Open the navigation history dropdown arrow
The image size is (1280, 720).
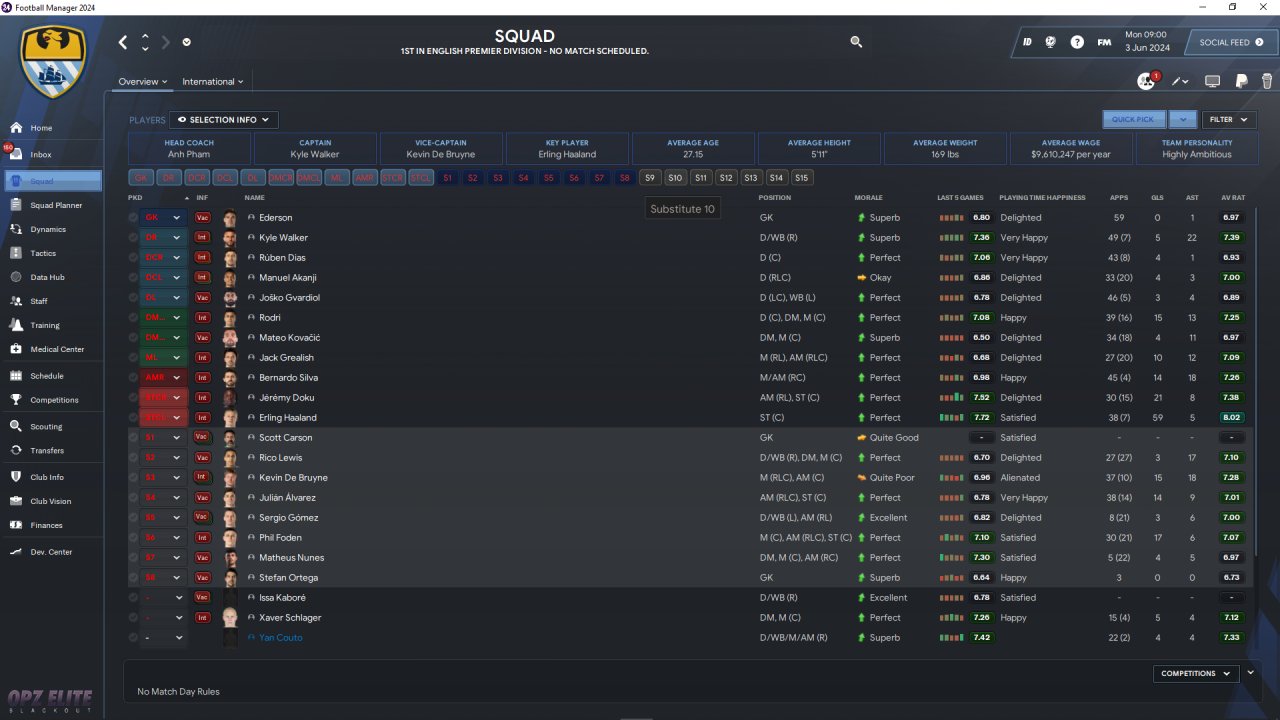click(187, 42)
